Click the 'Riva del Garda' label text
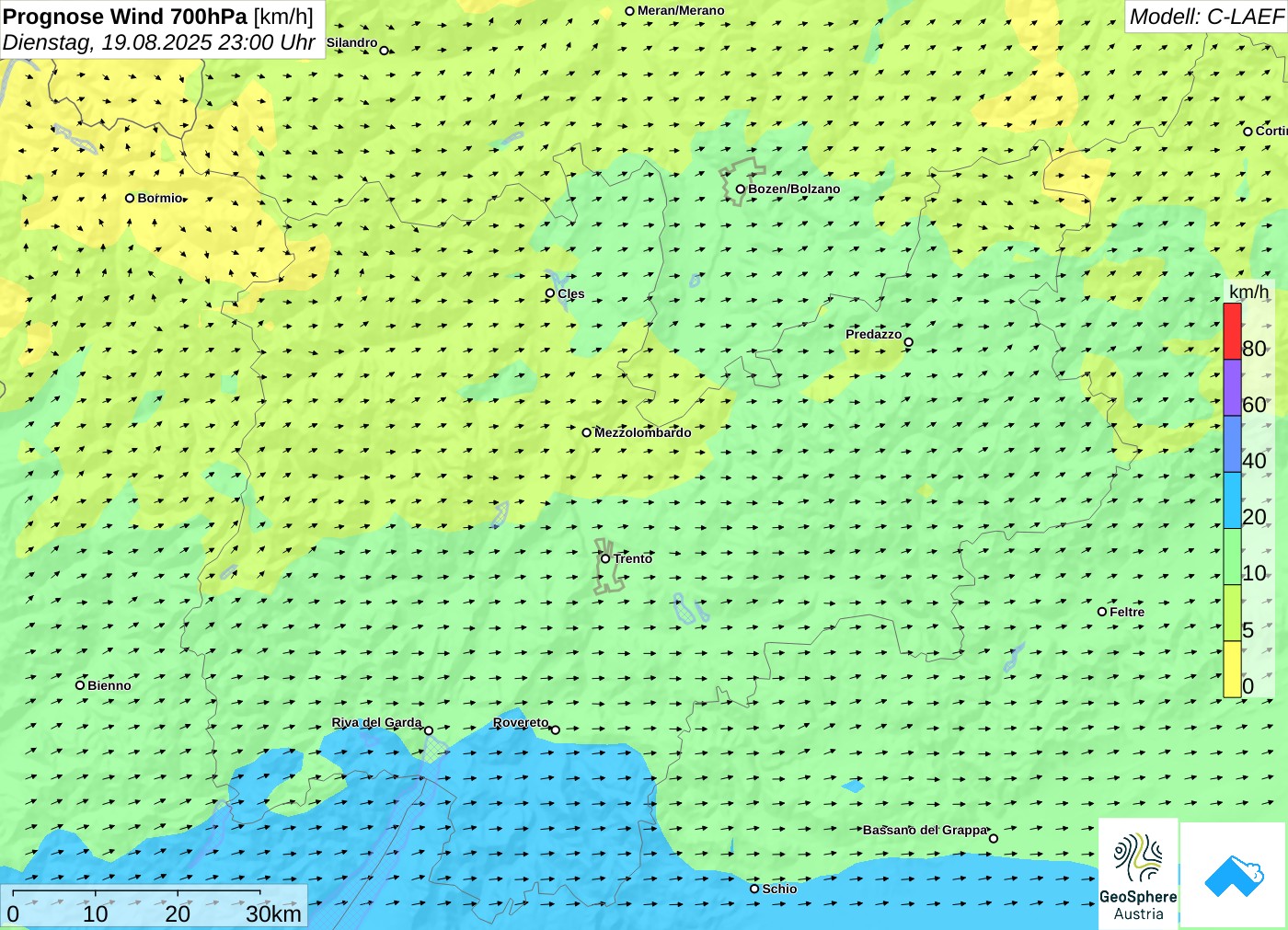The height and width of the screenshot is (930, 1288). coord(376,722)
